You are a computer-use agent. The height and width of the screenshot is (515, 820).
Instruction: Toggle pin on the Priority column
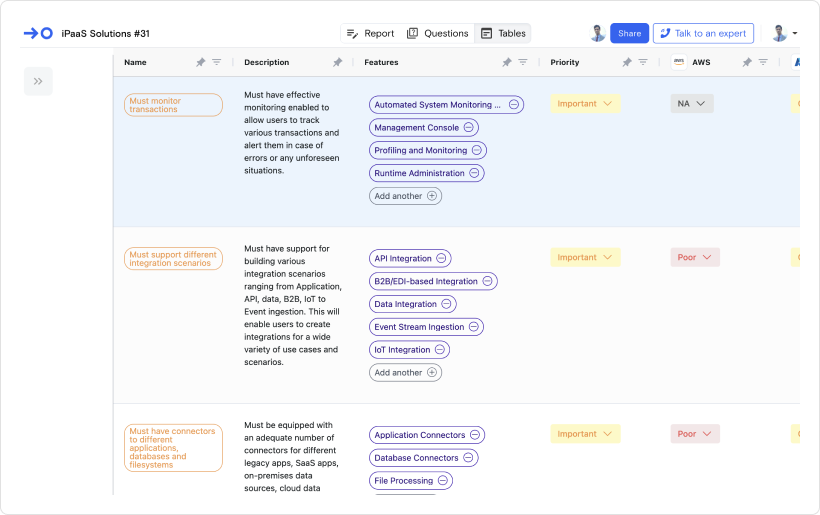point(627,62)
